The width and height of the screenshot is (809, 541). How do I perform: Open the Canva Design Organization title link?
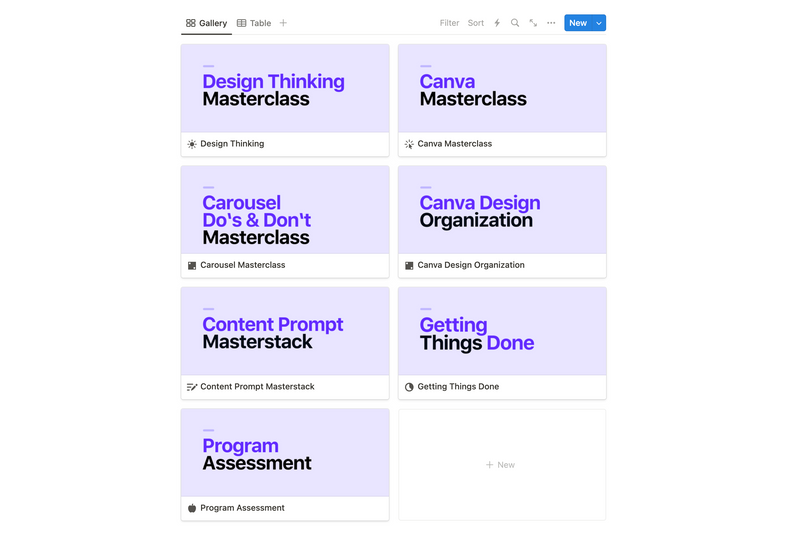click(x=471, y=265)
